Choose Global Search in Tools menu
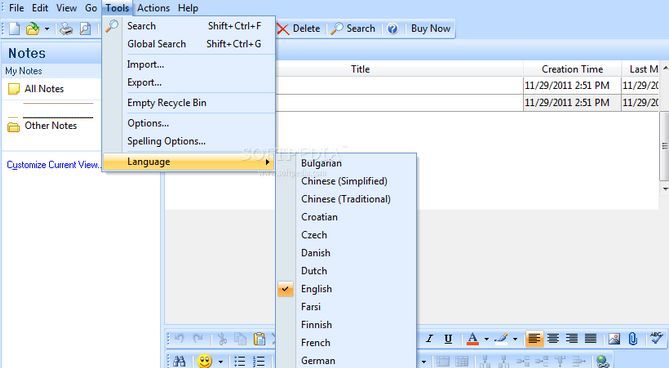Viewport: 669px width, 368px height. (189, 44)
